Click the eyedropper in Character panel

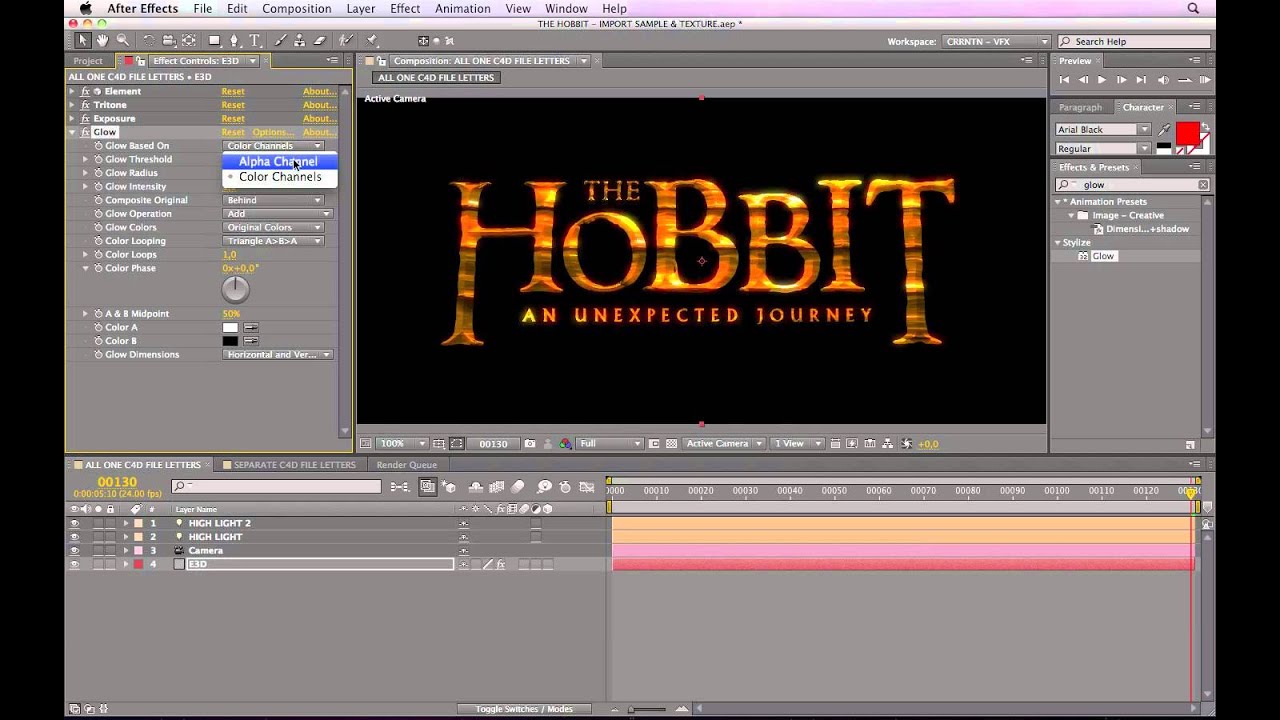(x=1164, y=130)
